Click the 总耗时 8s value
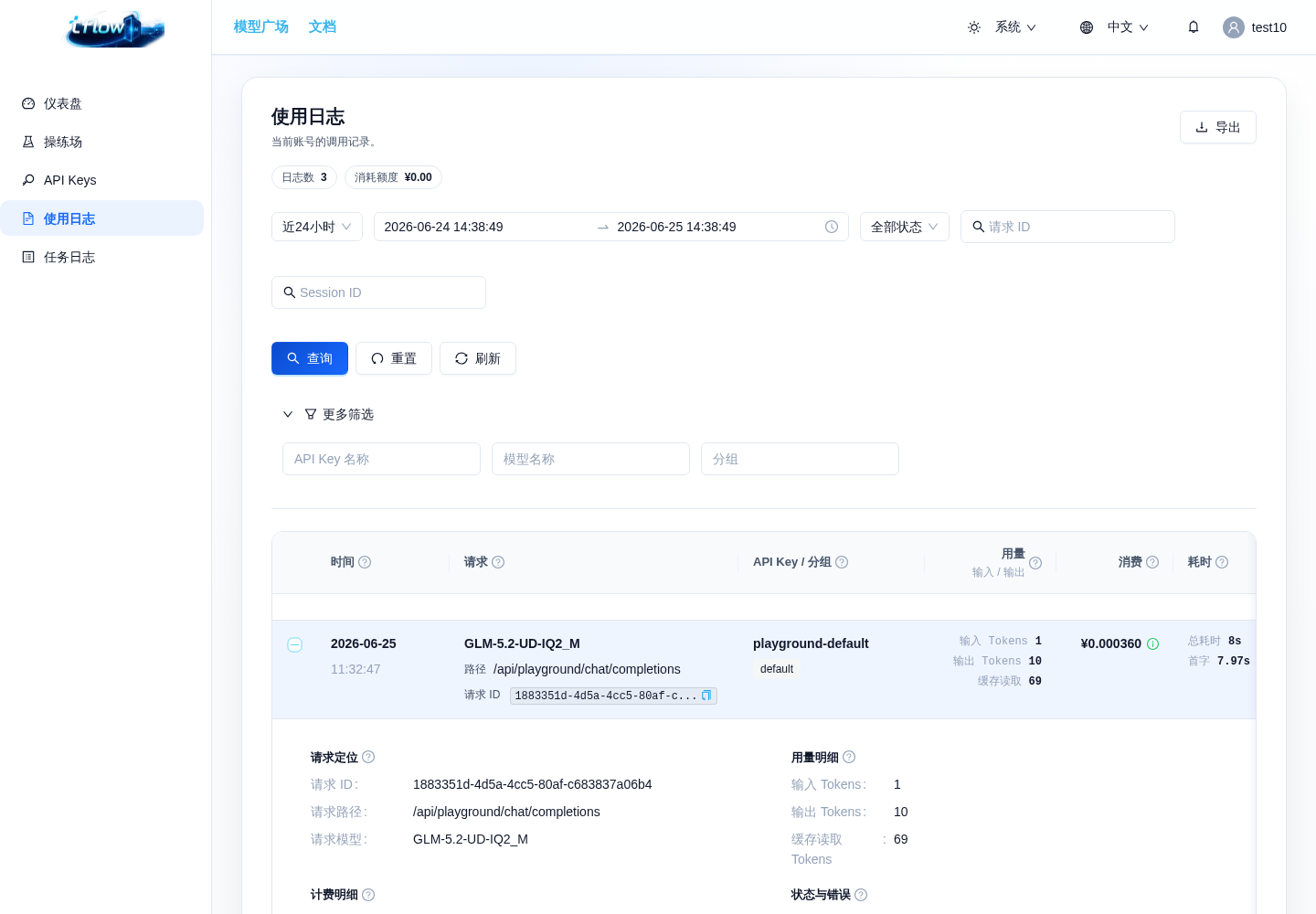 (x=1215, y=641)
